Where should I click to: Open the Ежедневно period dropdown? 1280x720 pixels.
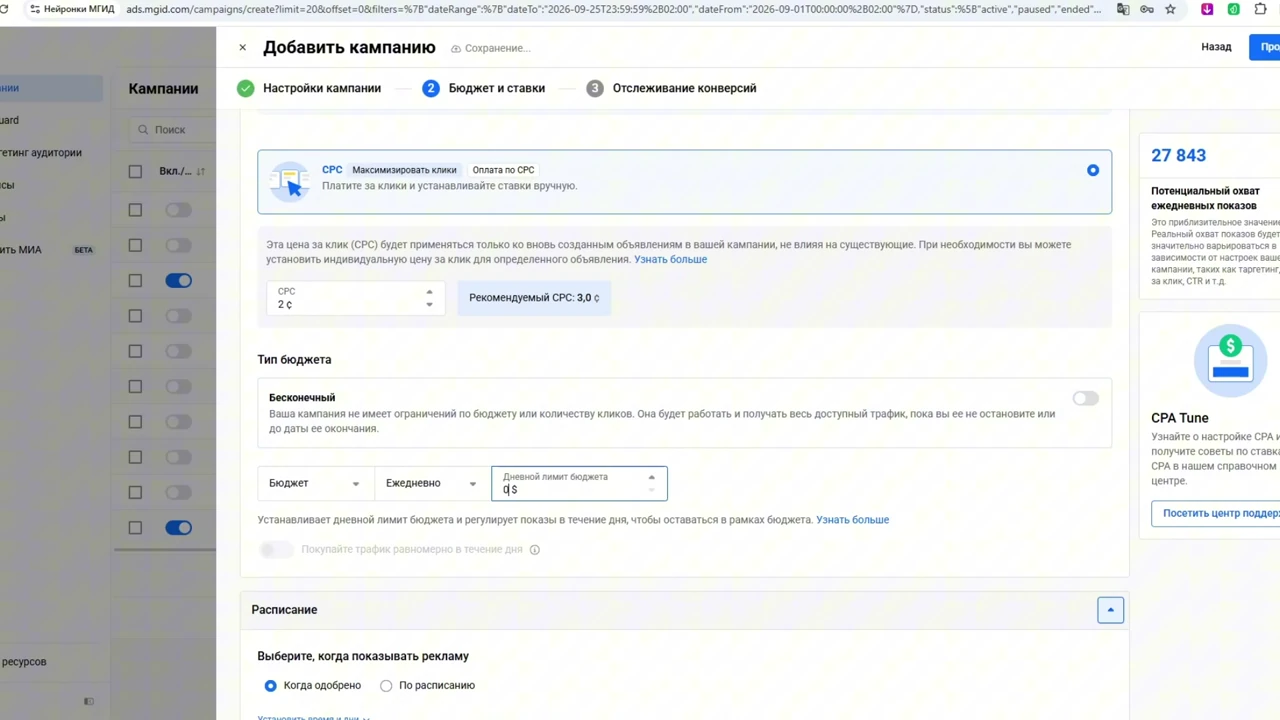pos(432,483)
